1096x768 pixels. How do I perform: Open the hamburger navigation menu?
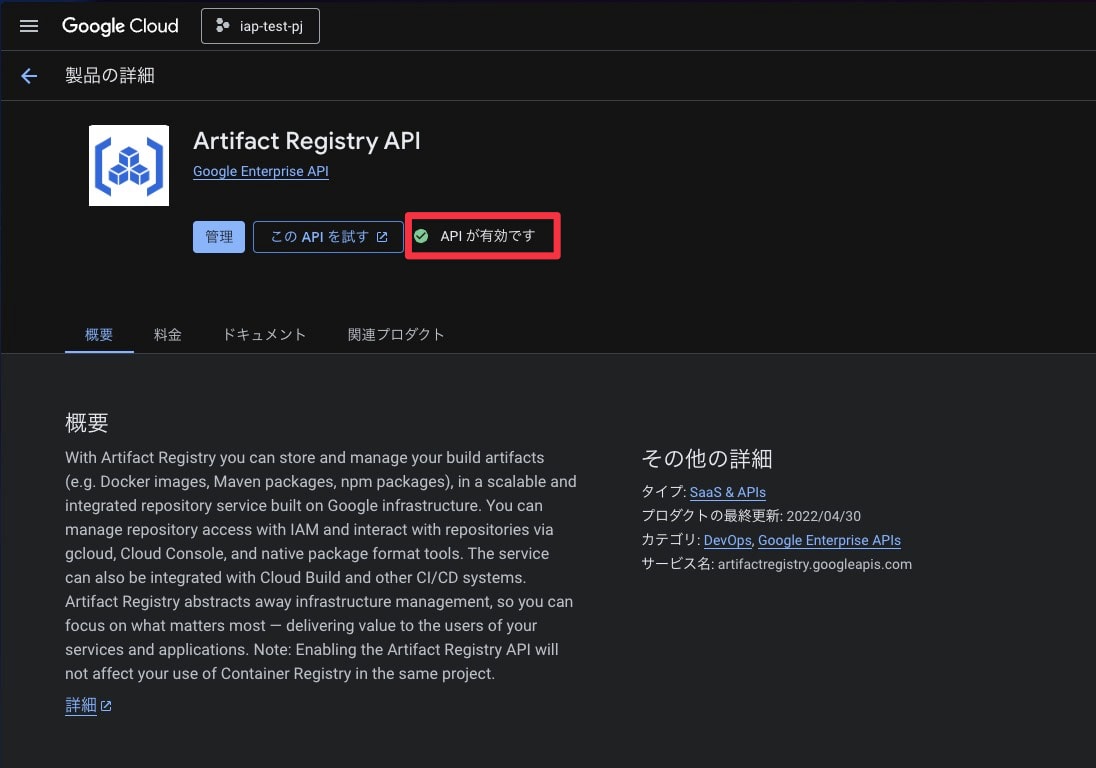pyautogui.click(x=29, y=27)
